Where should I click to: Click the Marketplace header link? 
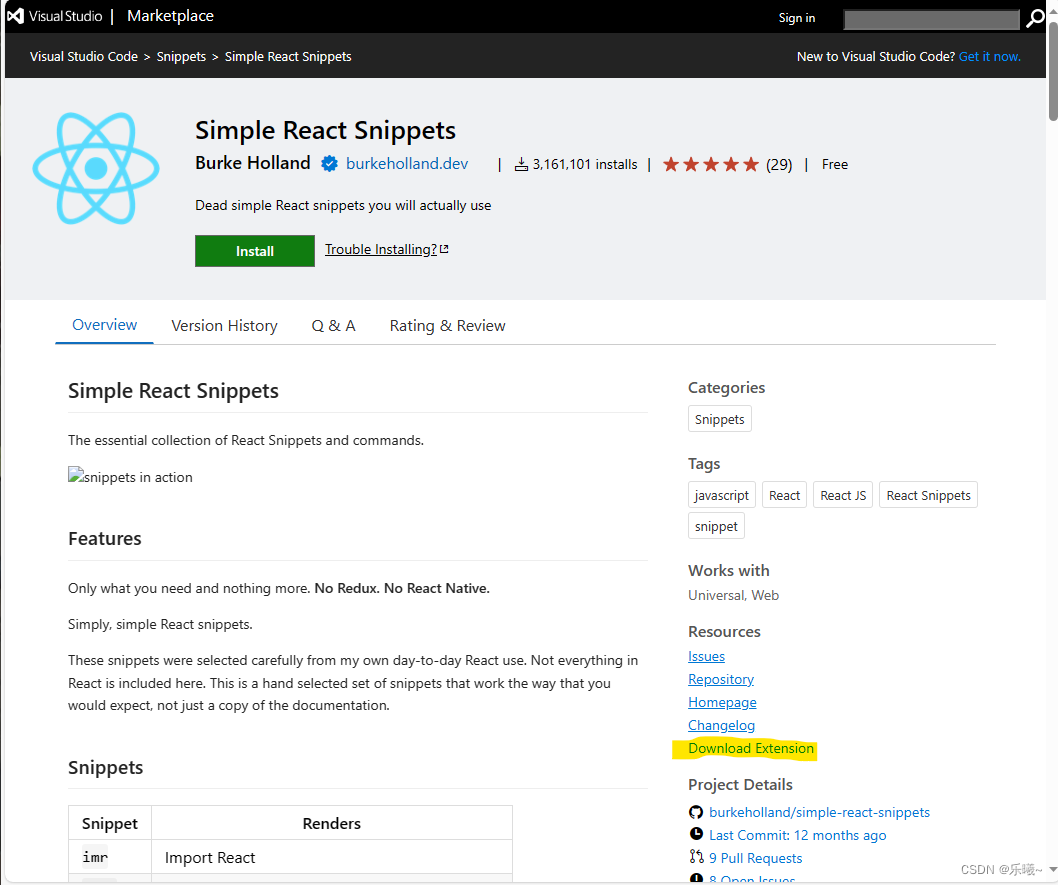170,16
